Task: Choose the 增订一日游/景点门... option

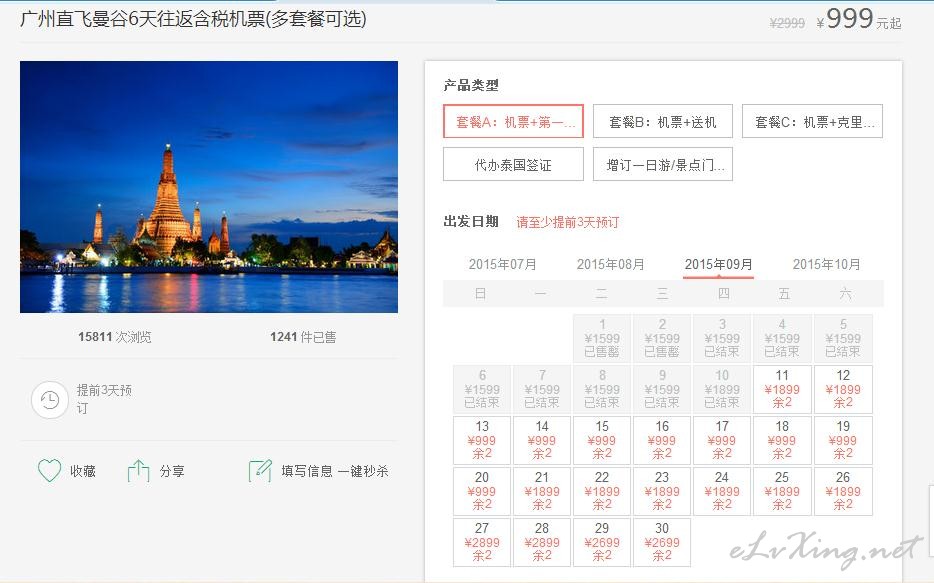Action: (663, 164)
